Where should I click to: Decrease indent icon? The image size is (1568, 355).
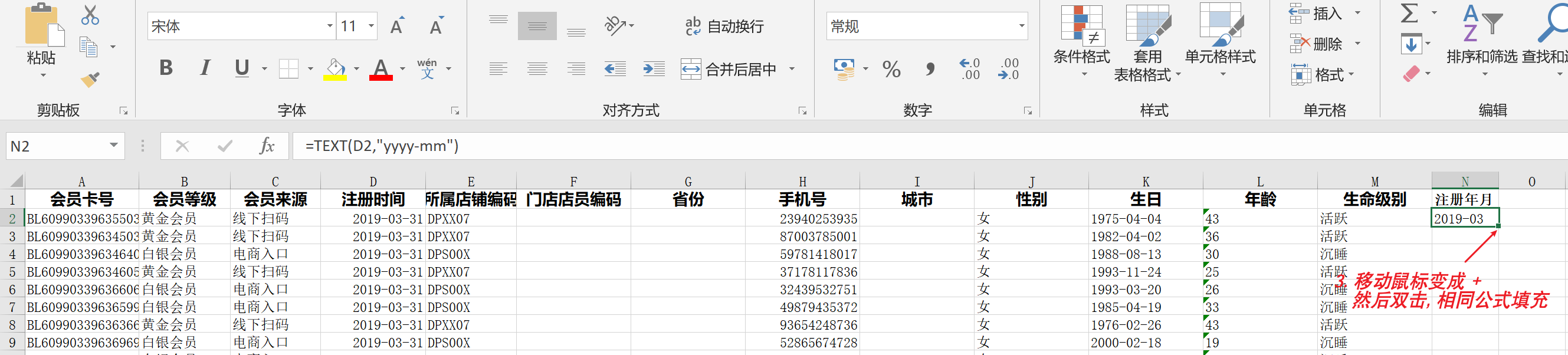(x=615, y=69)
